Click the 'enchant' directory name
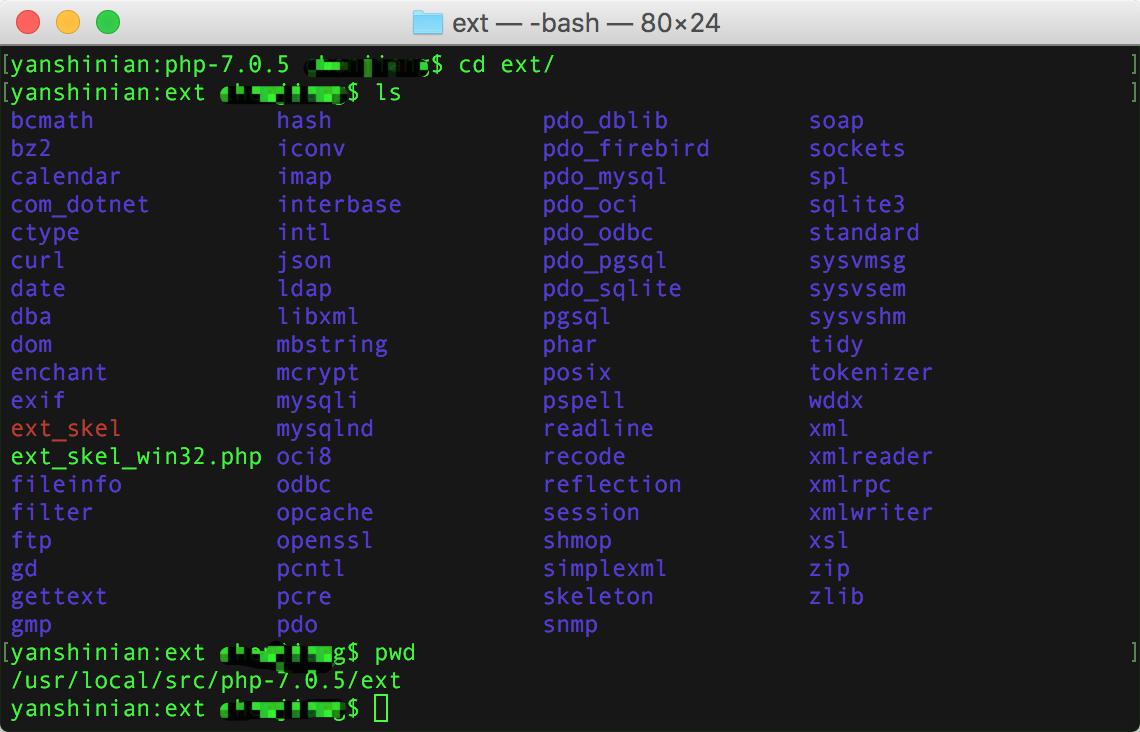 tap(59, 372)
